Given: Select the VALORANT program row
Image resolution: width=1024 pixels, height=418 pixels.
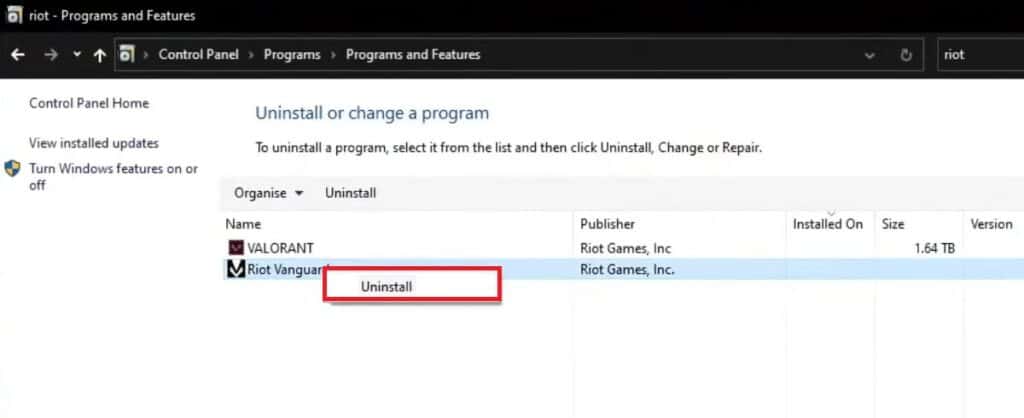Looking at the screenshot, I should [x=624, y=248].
